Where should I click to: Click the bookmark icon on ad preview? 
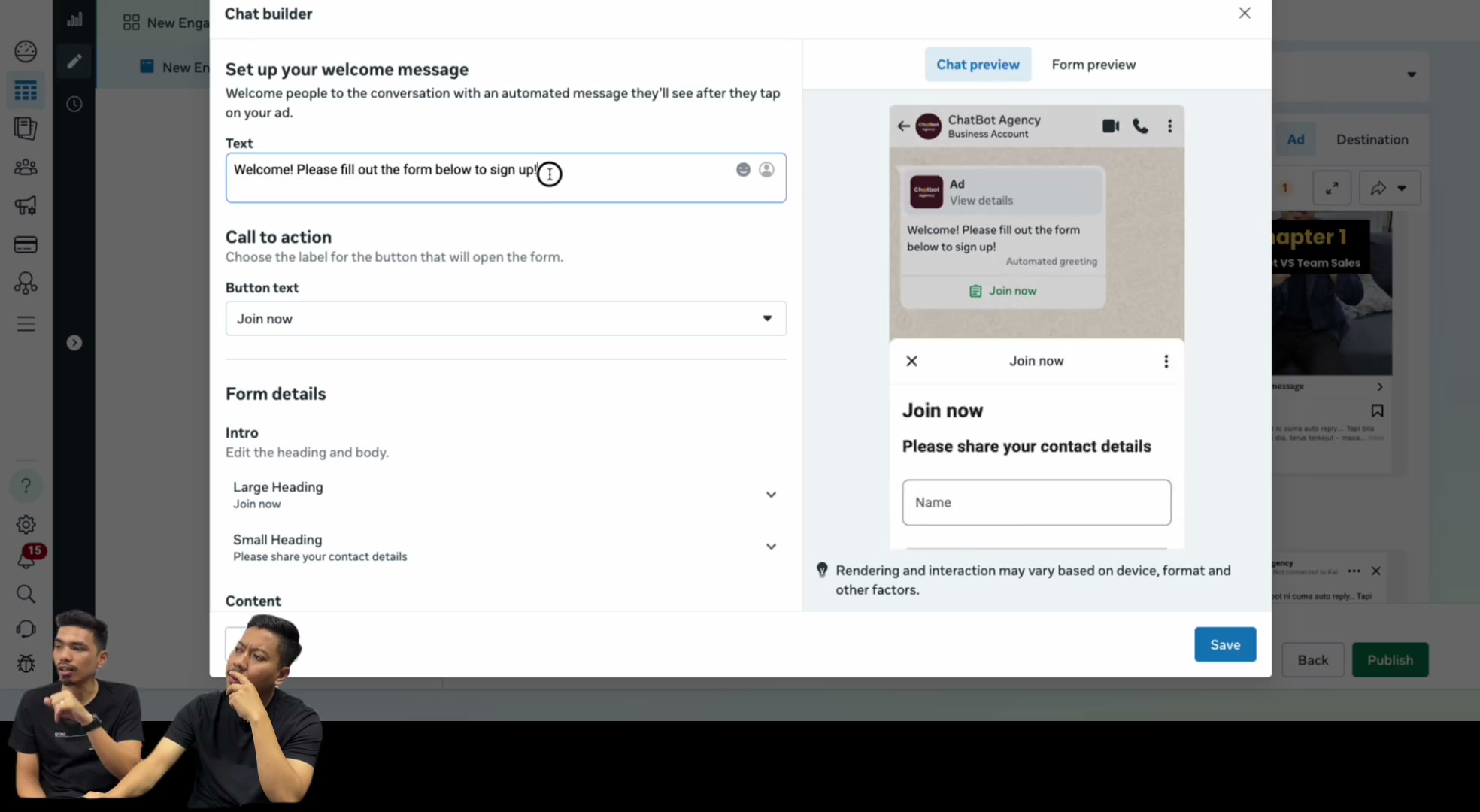1377,411
